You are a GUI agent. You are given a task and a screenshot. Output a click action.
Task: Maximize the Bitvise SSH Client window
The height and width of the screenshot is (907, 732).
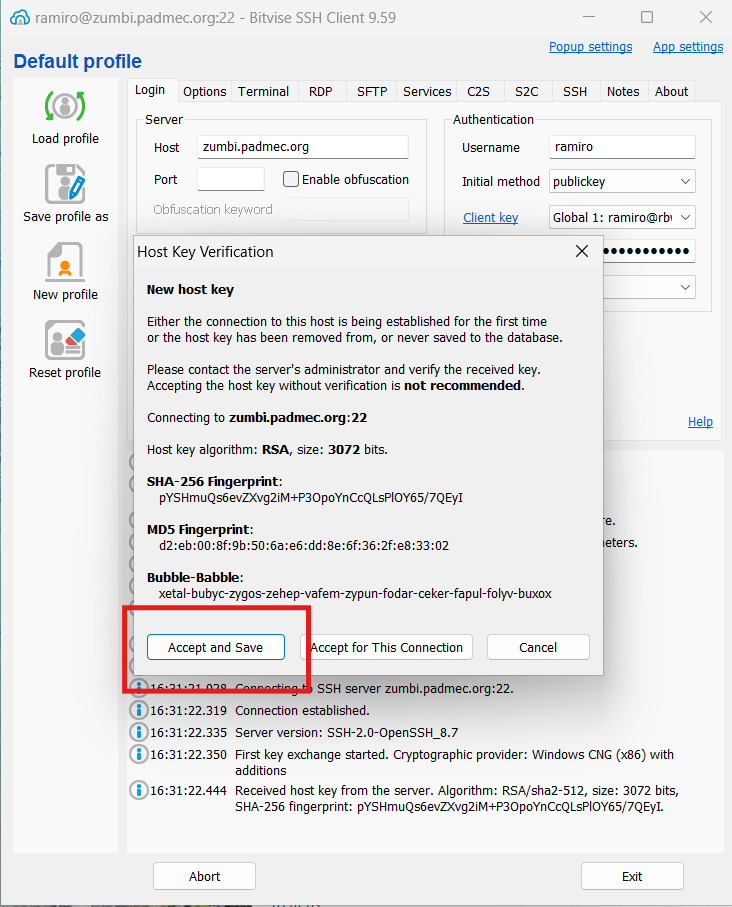tap(647, 17)
